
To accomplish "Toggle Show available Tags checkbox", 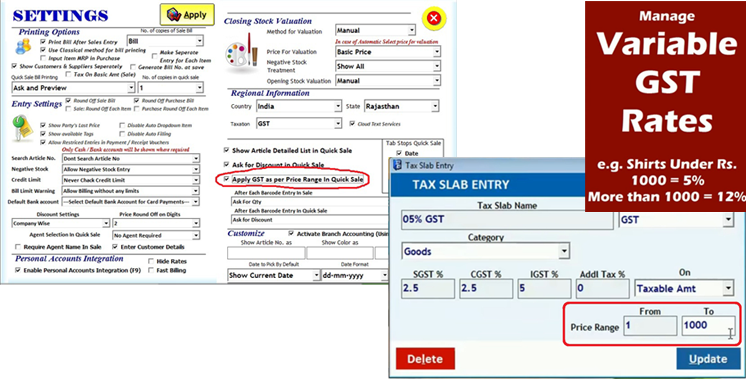I will 43,134.
